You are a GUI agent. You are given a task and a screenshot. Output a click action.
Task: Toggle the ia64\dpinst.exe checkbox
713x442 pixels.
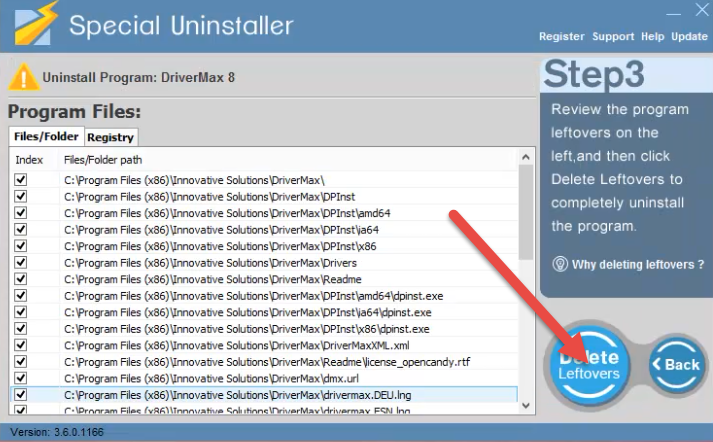[x=20, y=312]
